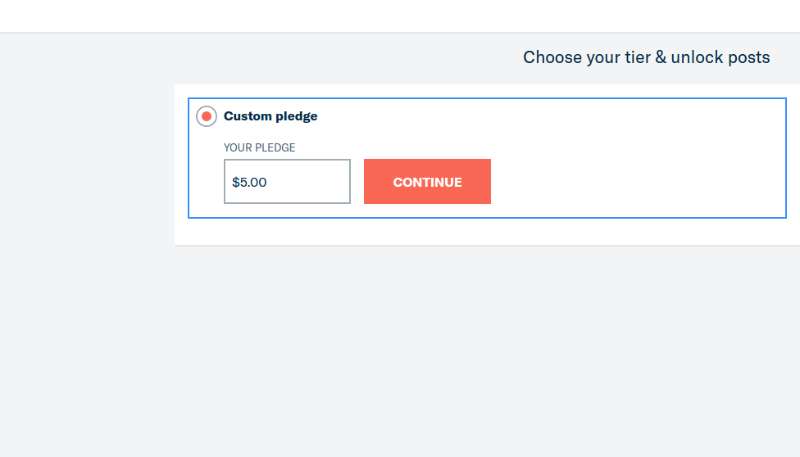Click inside the pledge amount field
The height and width of the screenshot is (457, 800).
click(287, 182)
